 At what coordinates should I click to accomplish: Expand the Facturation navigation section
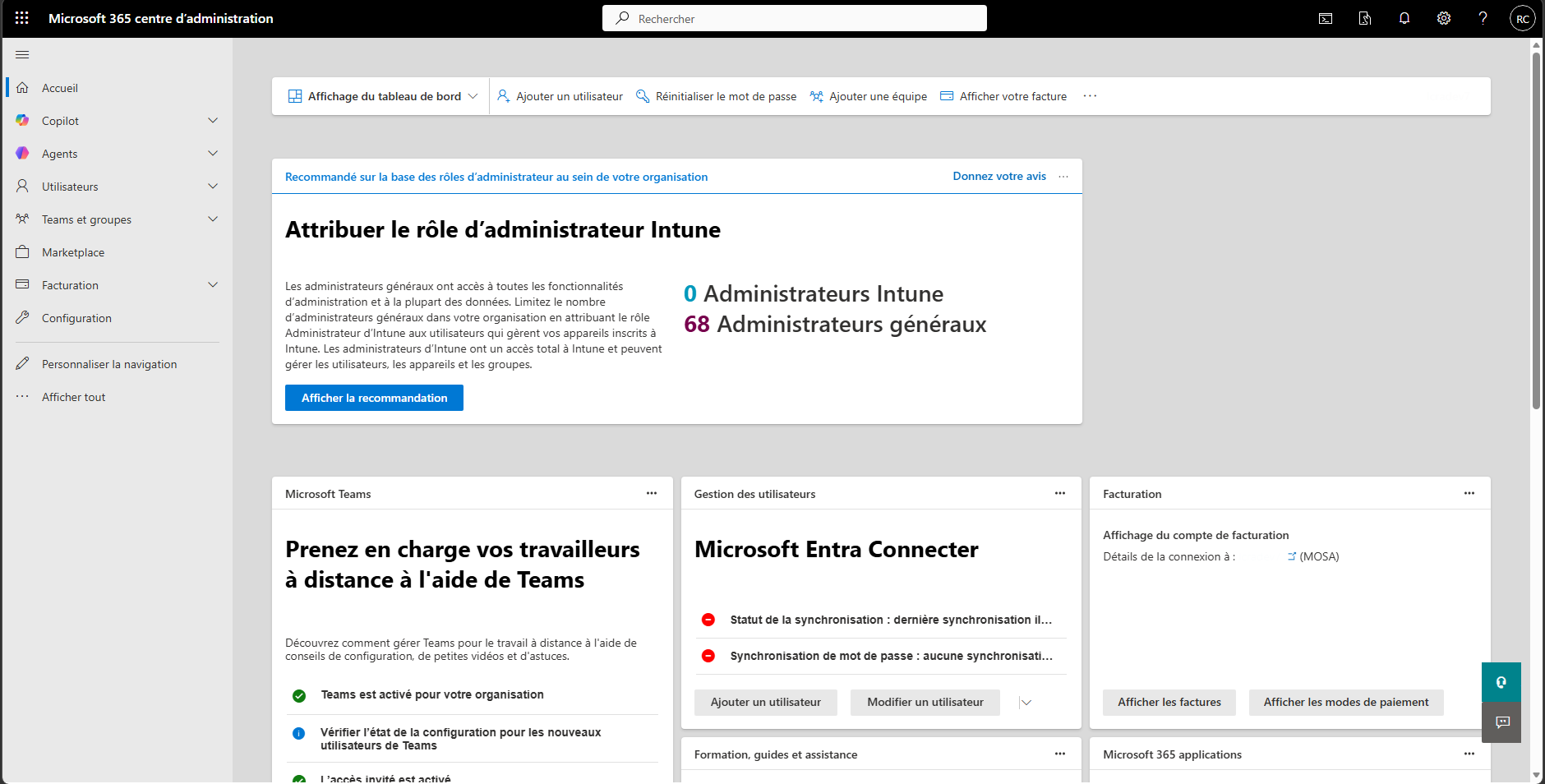pos(213,285)
